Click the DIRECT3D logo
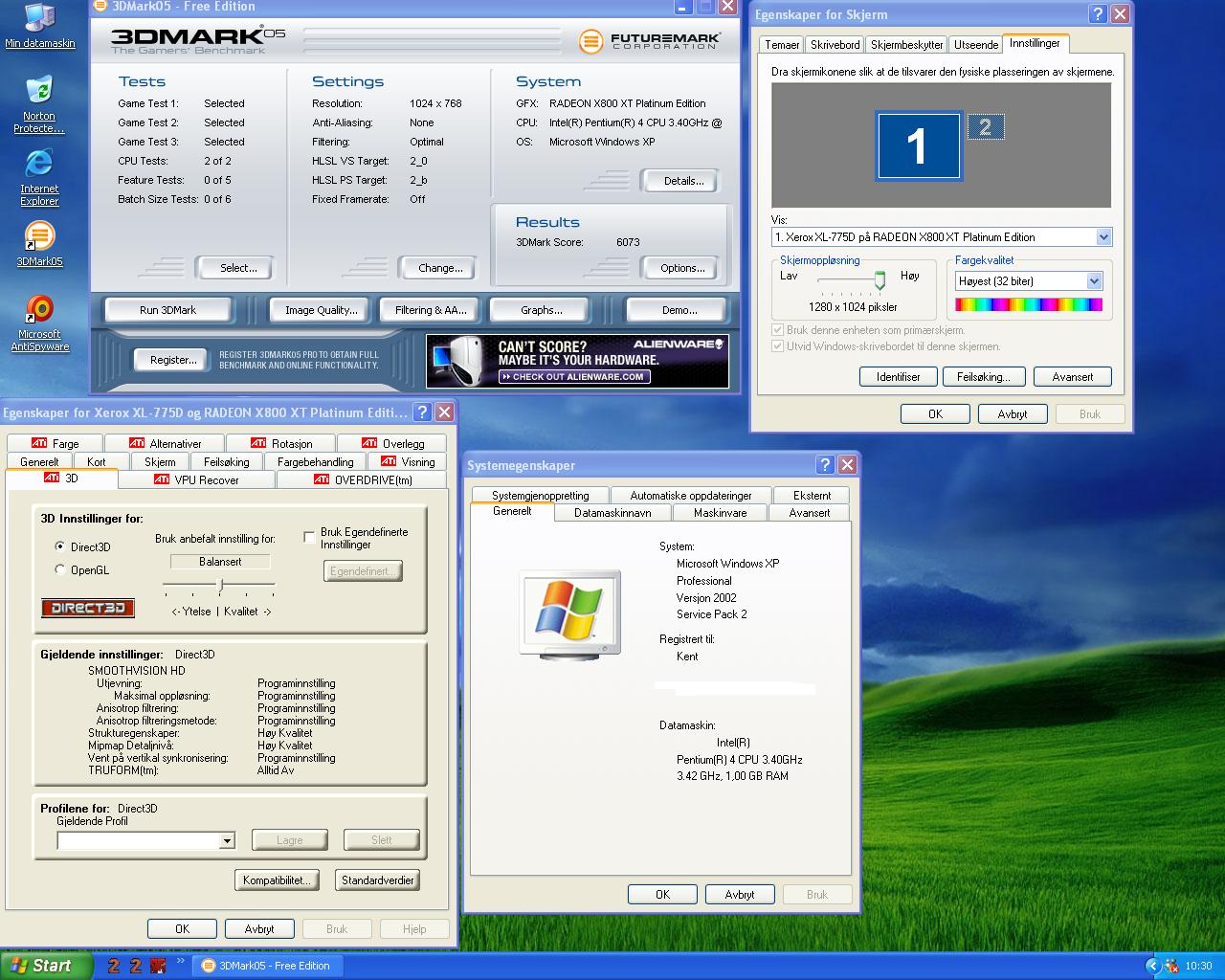The width and height of the screenshot is (1225, 980). point(88,608)
